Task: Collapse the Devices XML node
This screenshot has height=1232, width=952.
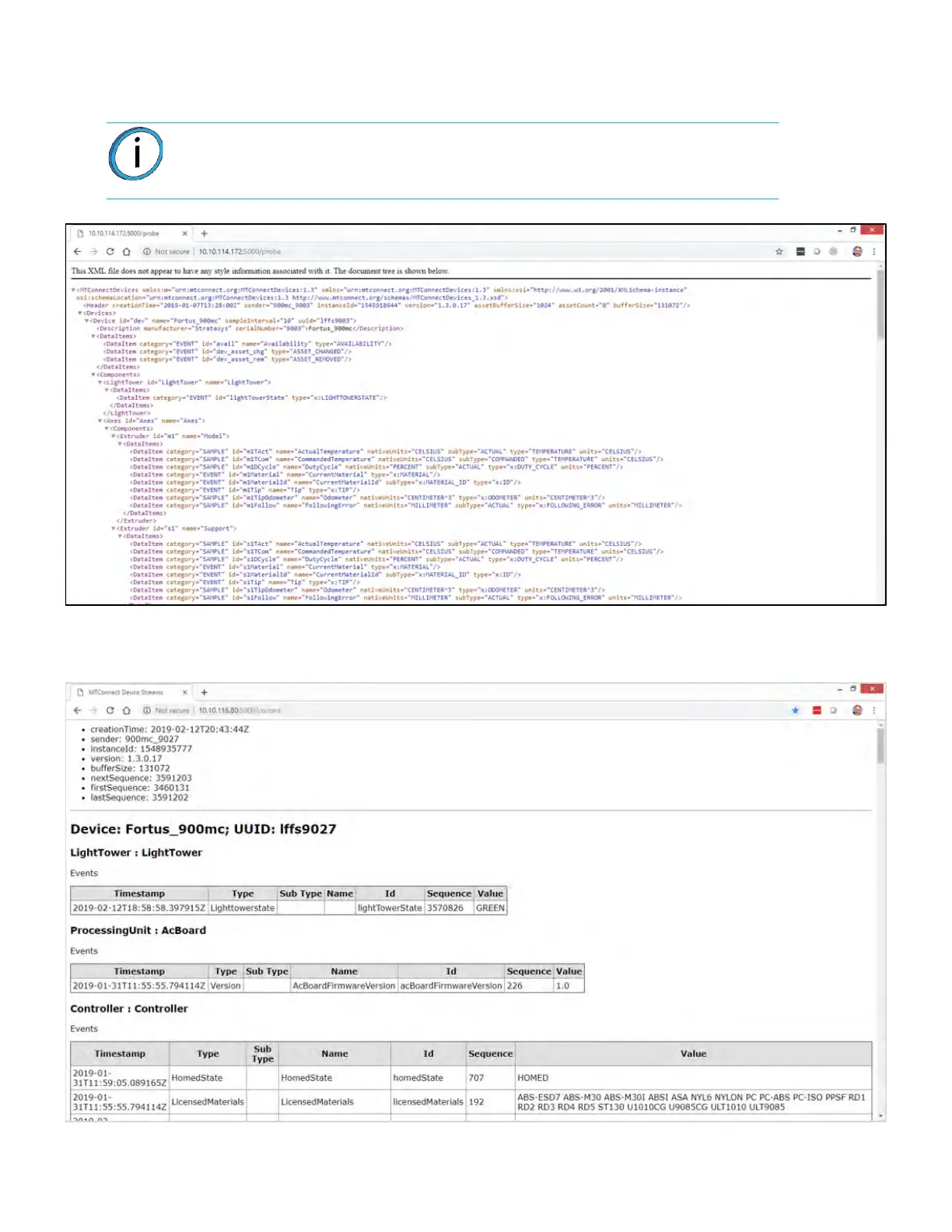Action: [80, 313]
